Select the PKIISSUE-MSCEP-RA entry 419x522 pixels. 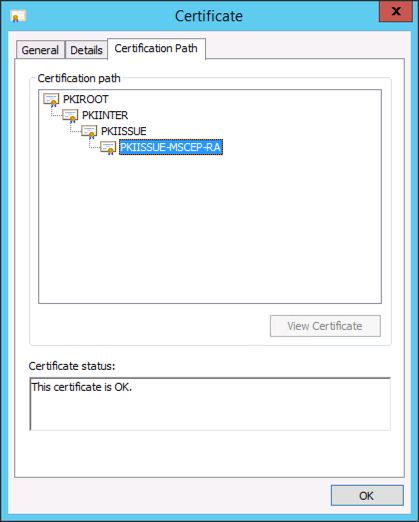(x=171, y=147)
